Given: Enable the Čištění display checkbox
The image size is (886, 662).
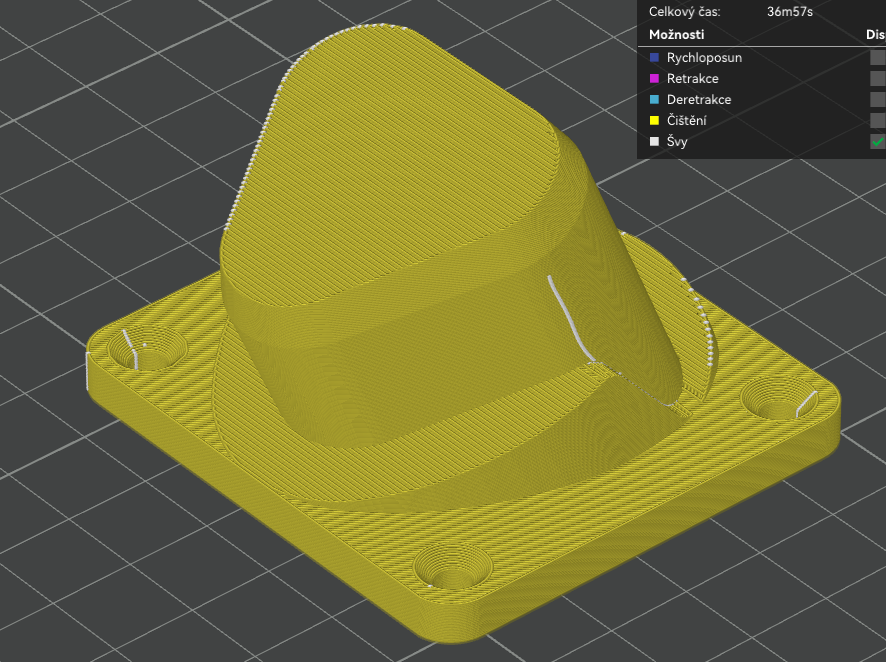Looking at the screenshot, I should [x=878, y=121].
